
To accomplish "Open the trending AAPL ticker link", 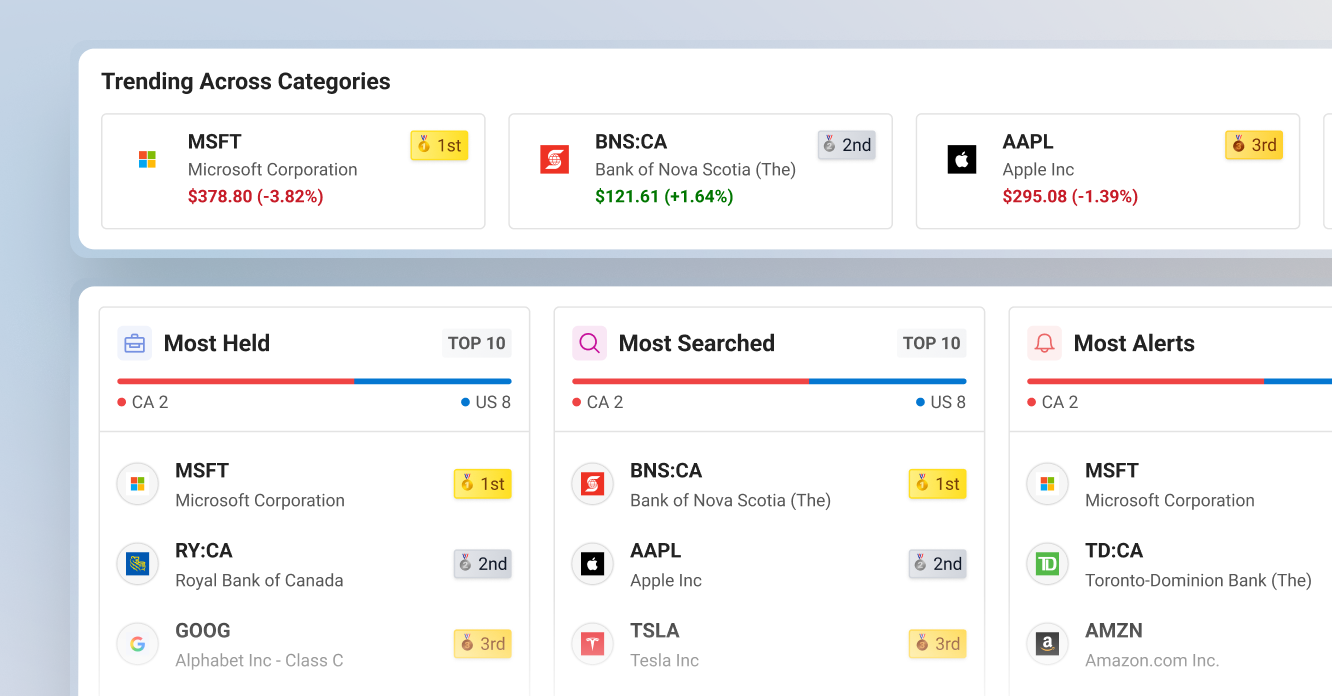I will pyautogui.click(x=1028, y=142).
